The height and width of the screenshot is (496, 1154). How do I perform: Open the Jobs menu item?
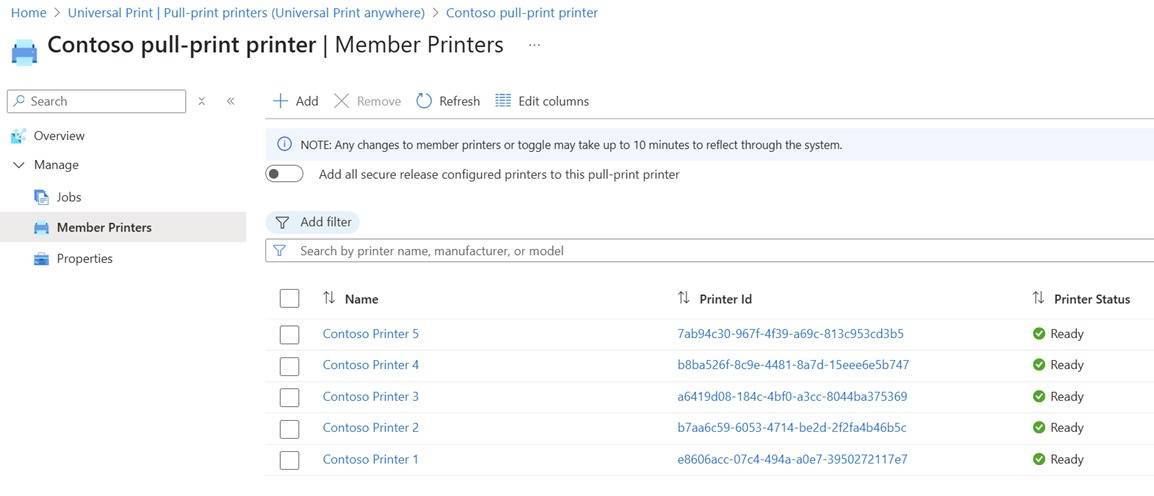coord(68,197)
